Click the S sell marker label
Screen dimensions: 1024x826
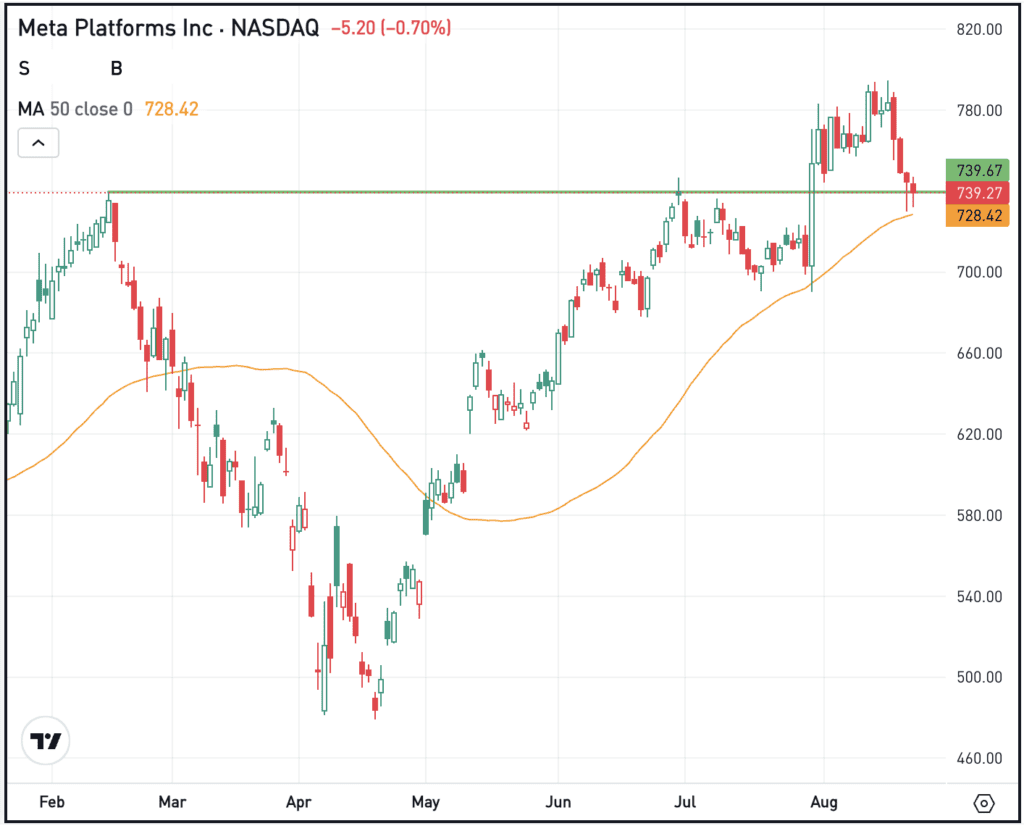(24, 69)
